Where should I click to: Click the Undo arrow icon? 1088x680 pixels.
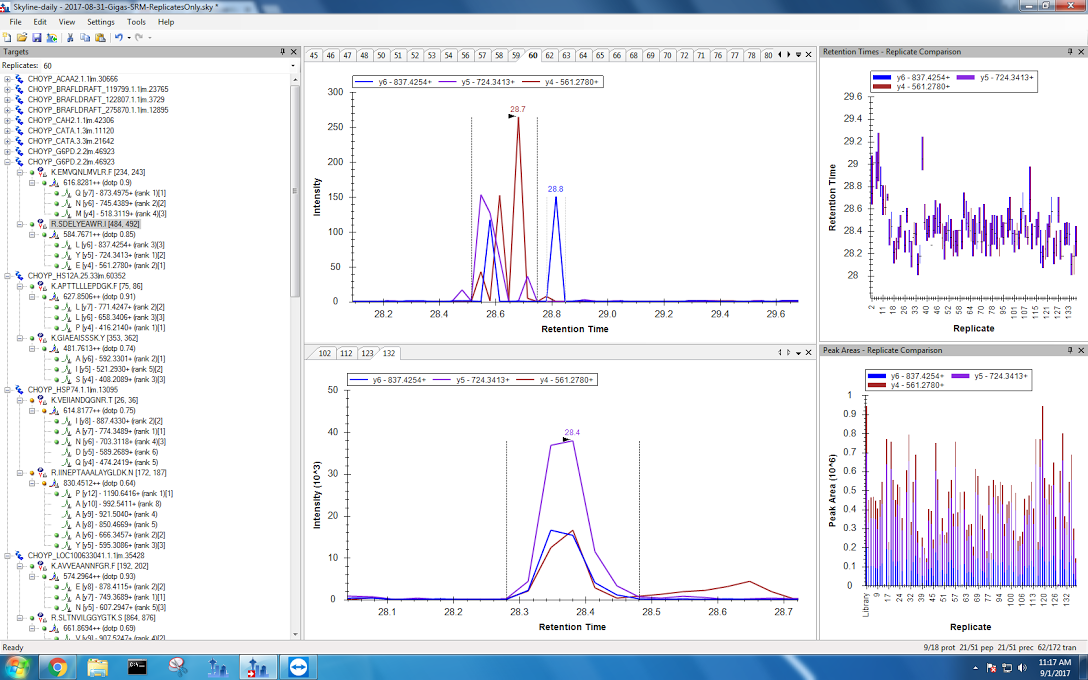pyautogui.click(x=118, y=37)
